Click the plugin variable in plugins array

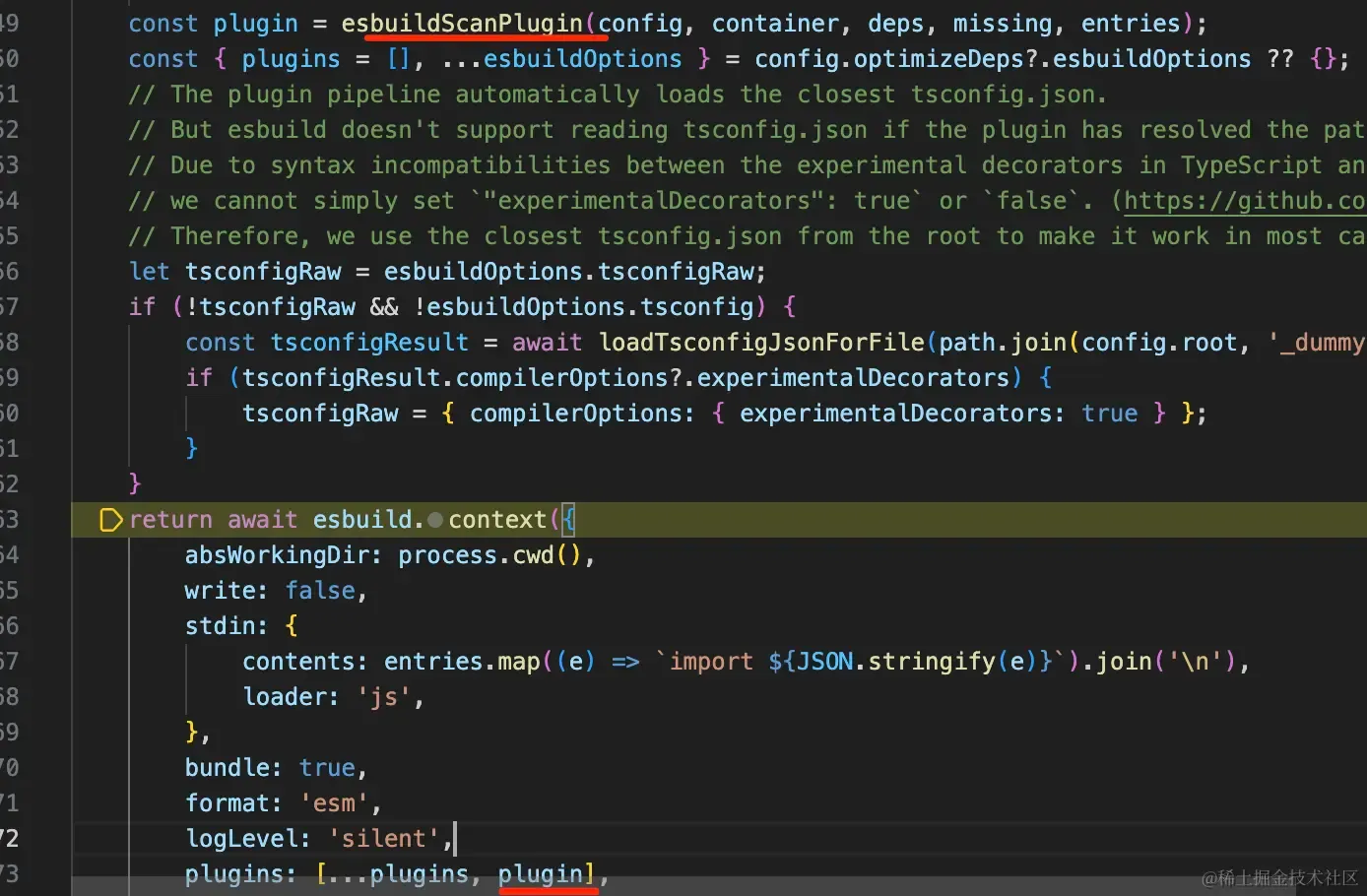click(541, 874)
